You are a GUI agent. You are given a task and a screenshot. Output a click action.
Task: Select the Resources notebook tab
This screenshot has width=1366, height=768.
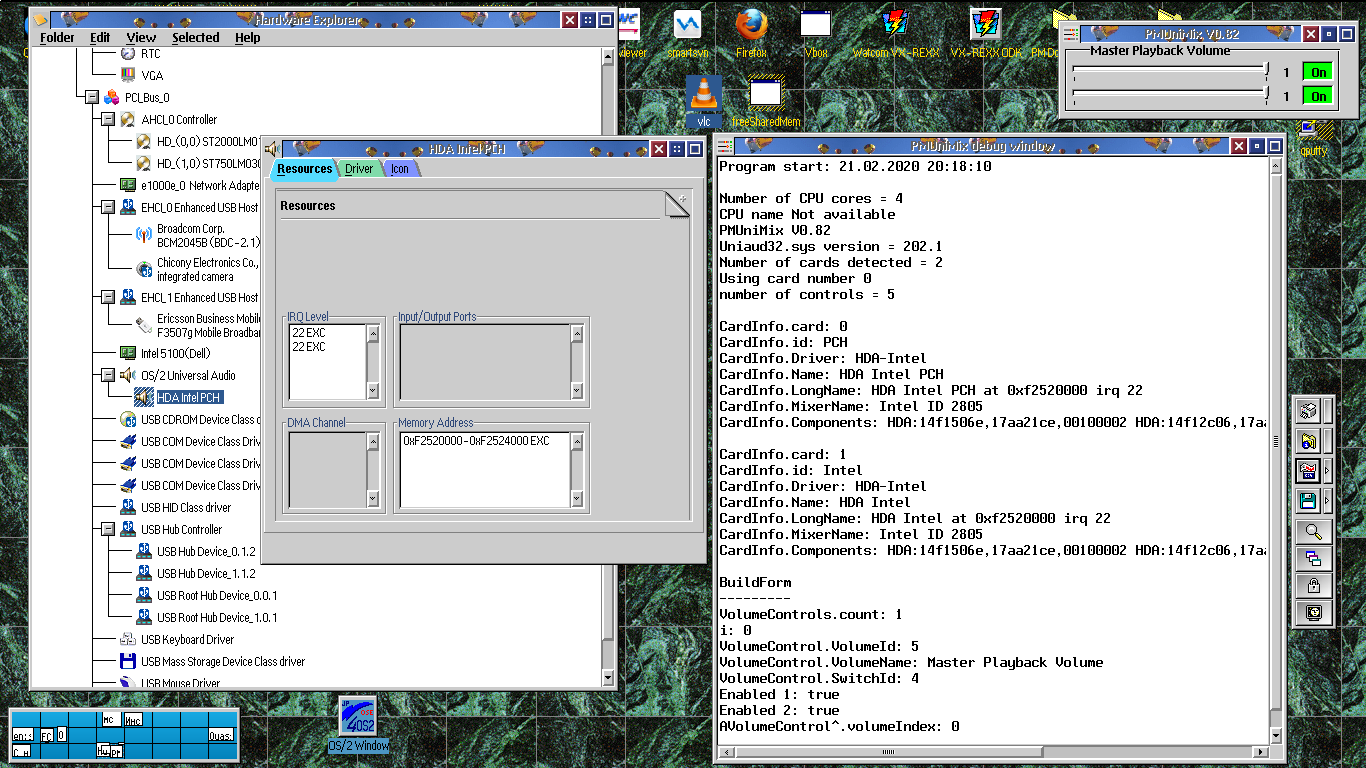tap(304, 169)
